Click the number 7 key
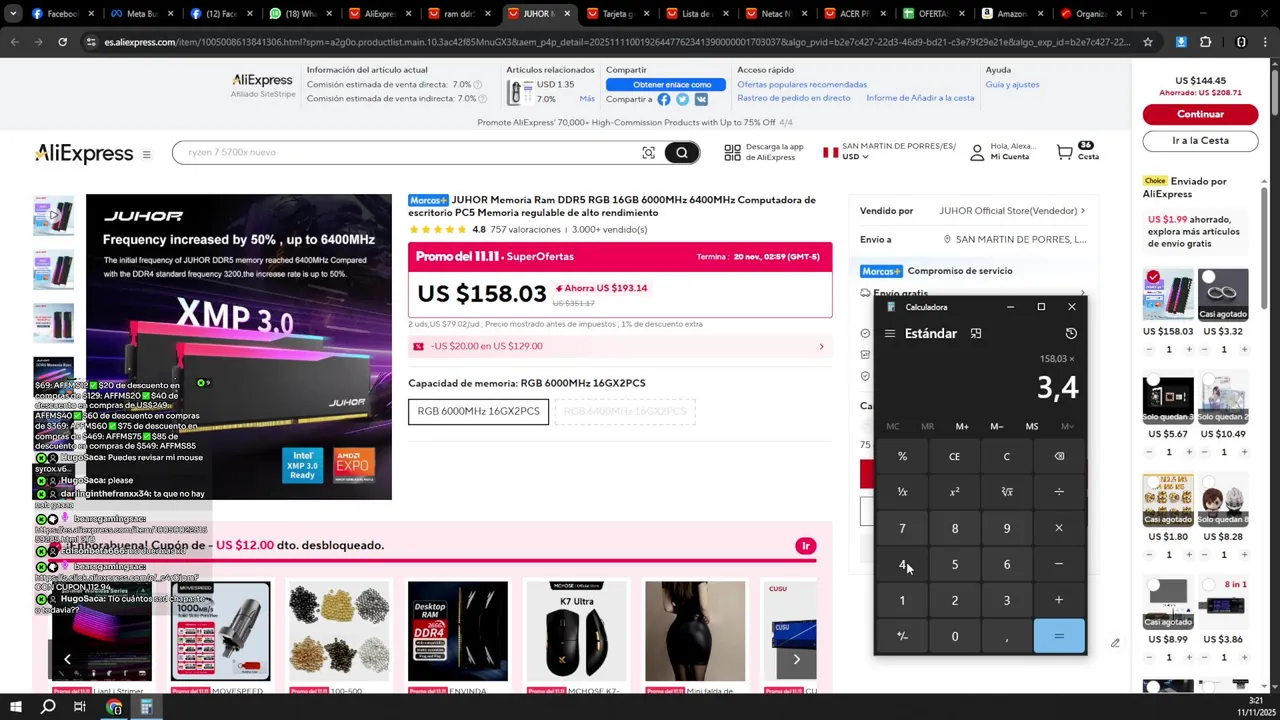 pyautogui.click(x=902, y=528)
